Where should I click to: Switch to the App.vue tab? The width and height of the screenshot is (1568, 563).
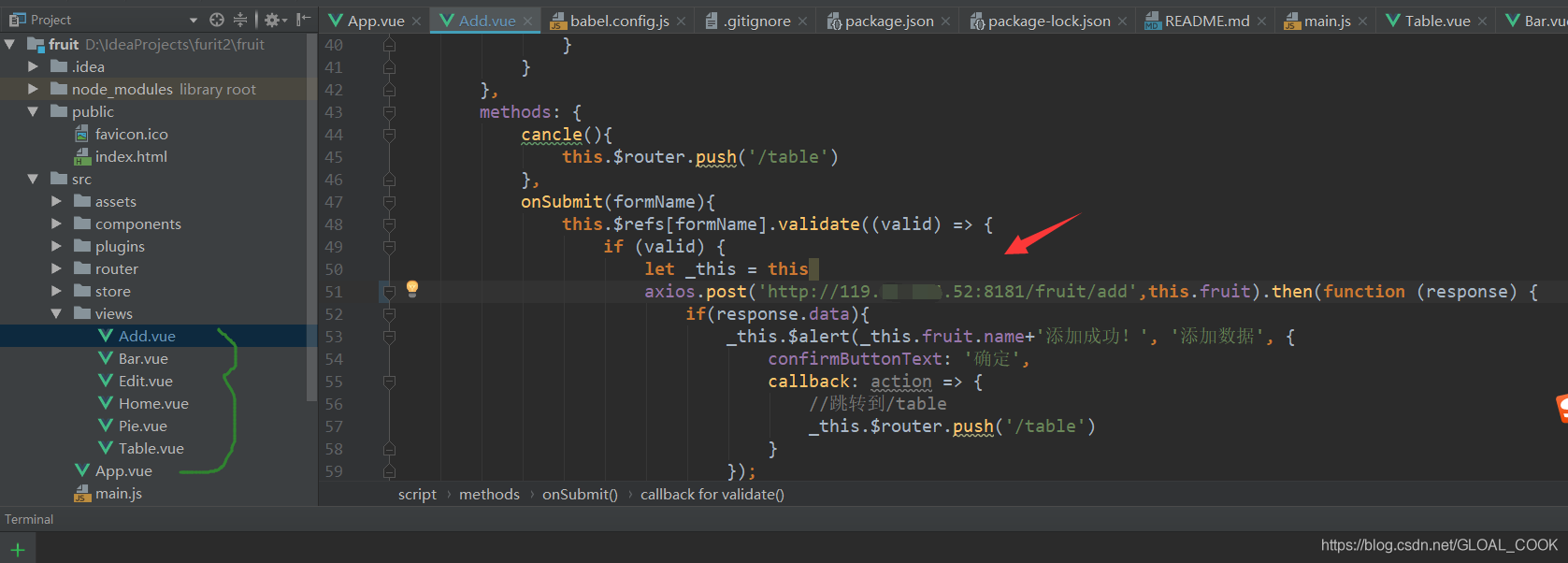(376, 21)
